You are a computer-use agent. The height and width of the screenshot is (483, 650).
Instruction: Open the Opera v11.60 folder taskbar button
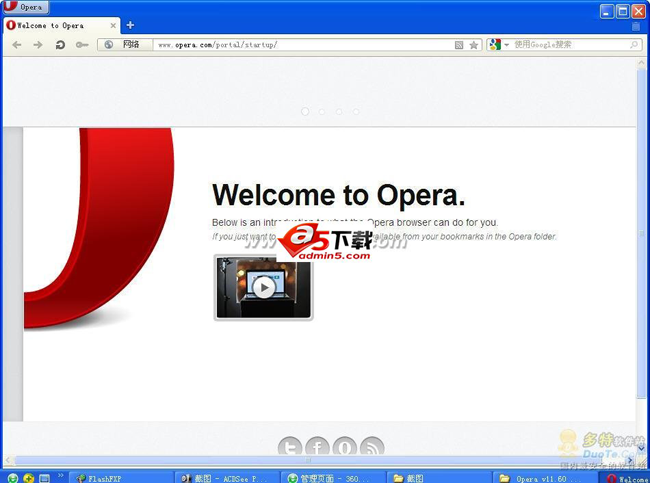[546, 478]
